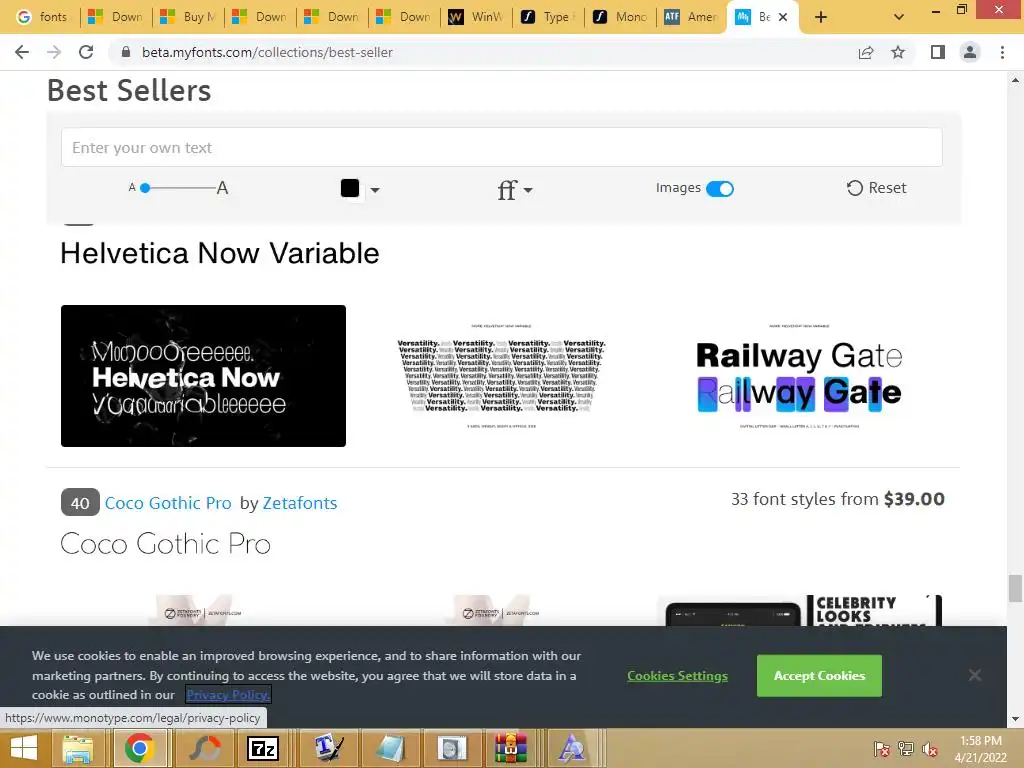Open File Explorer from the taskbar
The image size is (1024, 768).
click(x=78, y=748)
